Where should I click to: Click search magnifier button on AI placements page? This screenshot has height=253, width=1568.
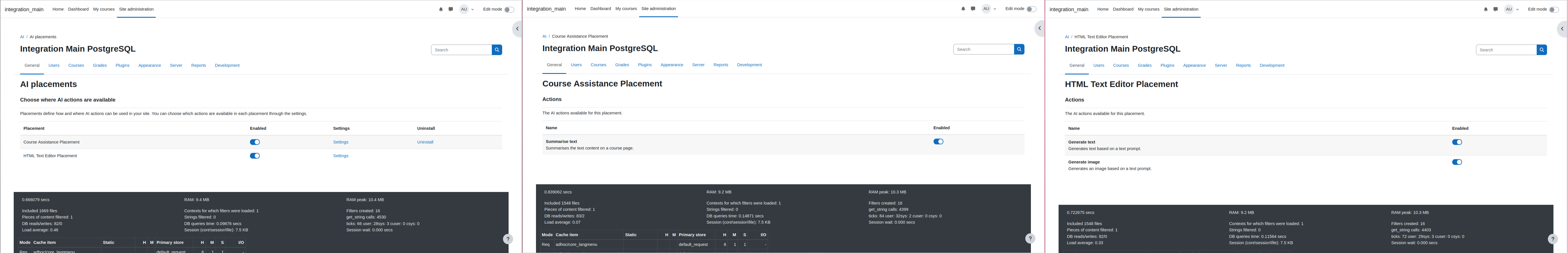(497, 50)
